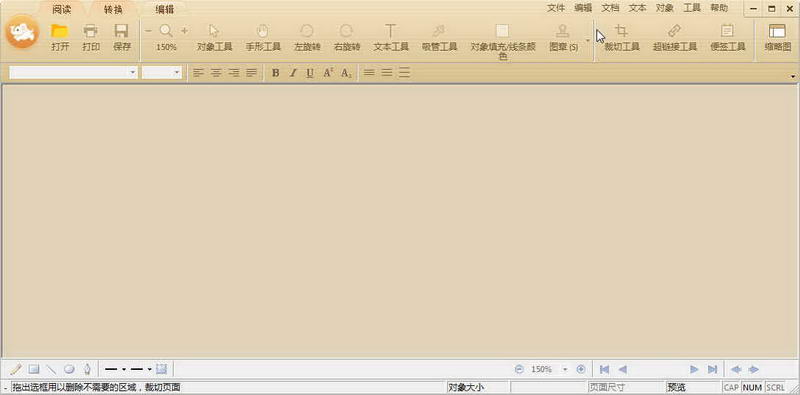Viewport: 800px width, 395px height.
Task: Expand the 图章 stamp dropdown arrow
Action: pyautogui.click(x=587, y=40)
